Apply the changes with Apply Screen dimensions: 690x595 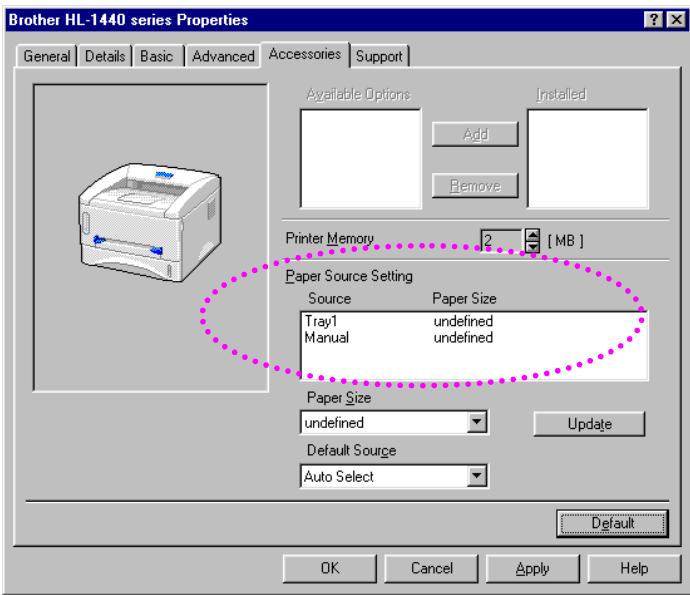click(532, 568)
